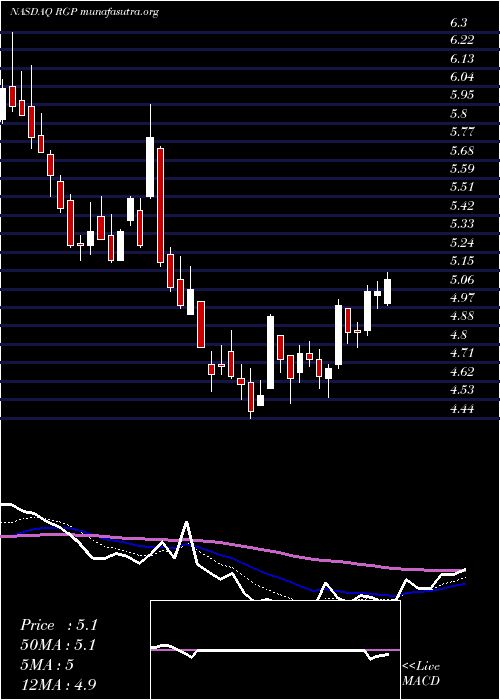This screenshot has height=700, width=500.
Task: Select the 4.62 price axis label
Action: click(x=462, y=371)
